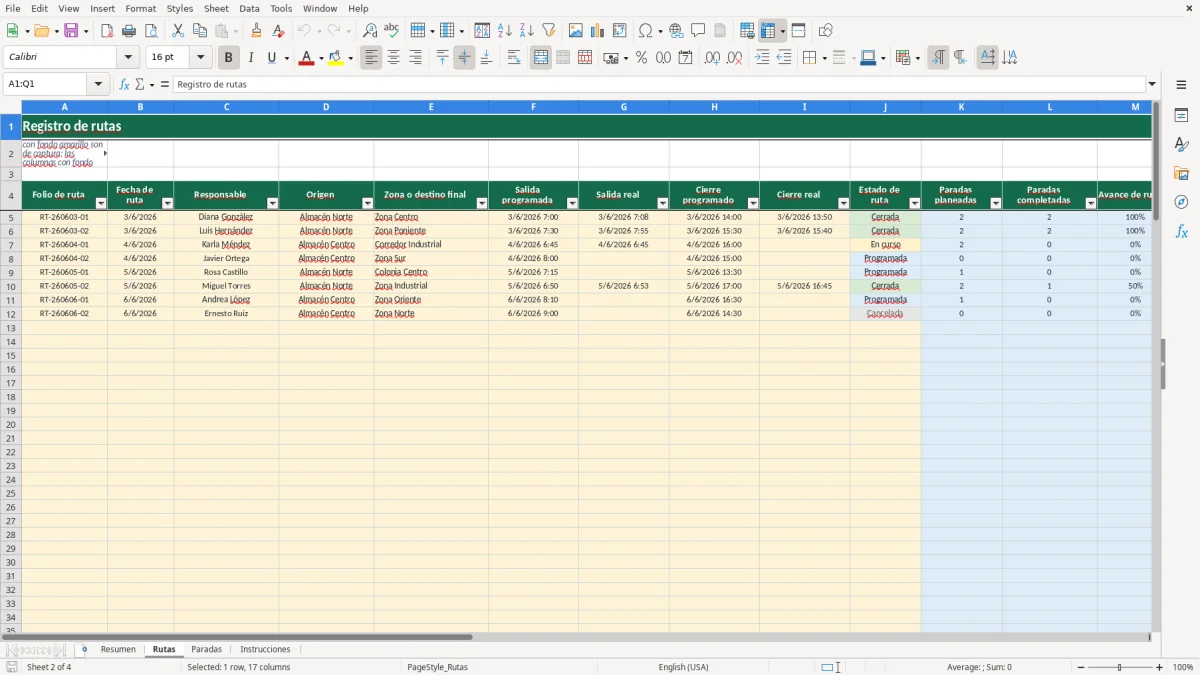Toggle Merge and Center Cells button
The height and width of the screenshot is (675, 1200).
(x=541, y=58)
